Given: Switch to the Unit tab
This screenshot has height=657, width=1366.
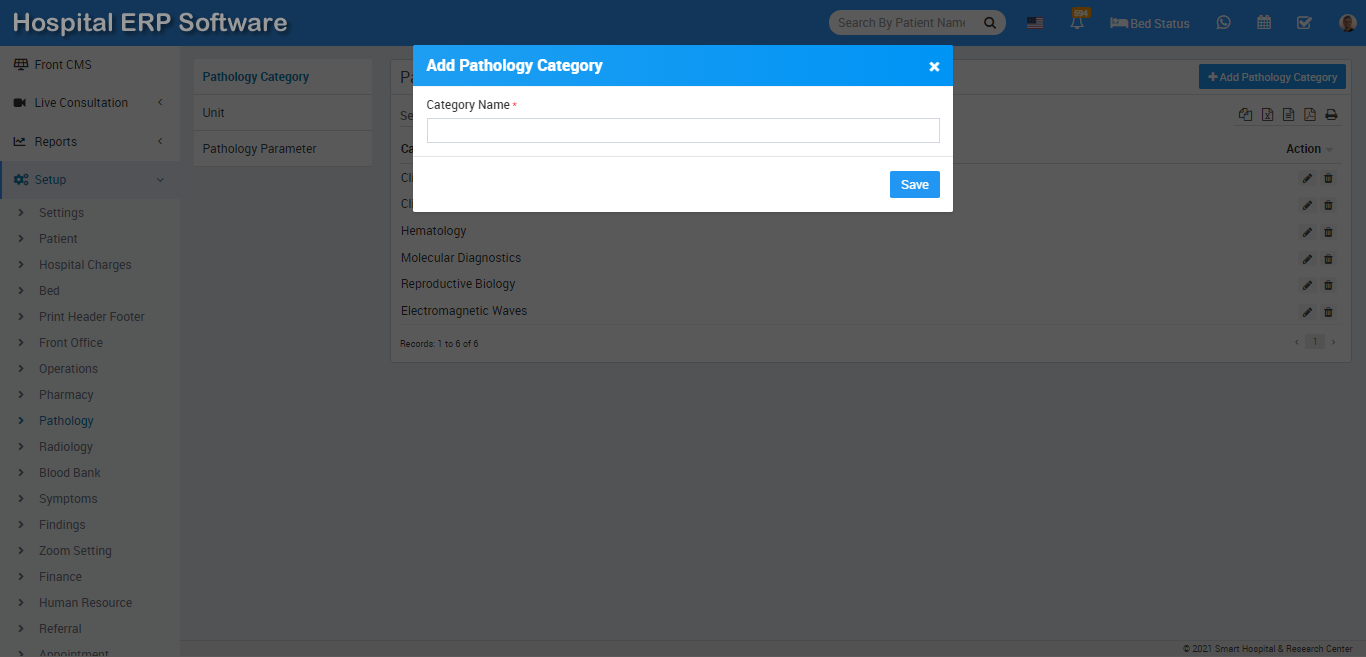Looking at the screenshot, I should click(214, 113).
